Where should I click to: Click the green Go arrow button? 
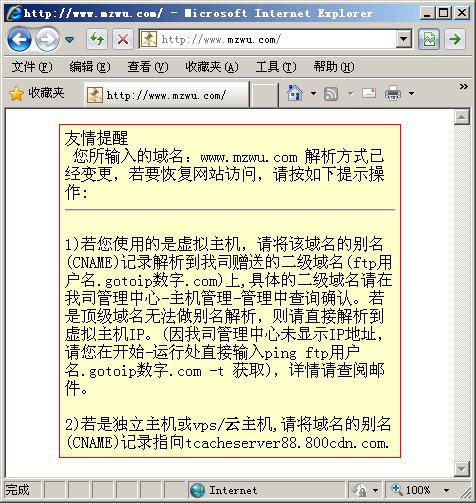pos(455,39)
